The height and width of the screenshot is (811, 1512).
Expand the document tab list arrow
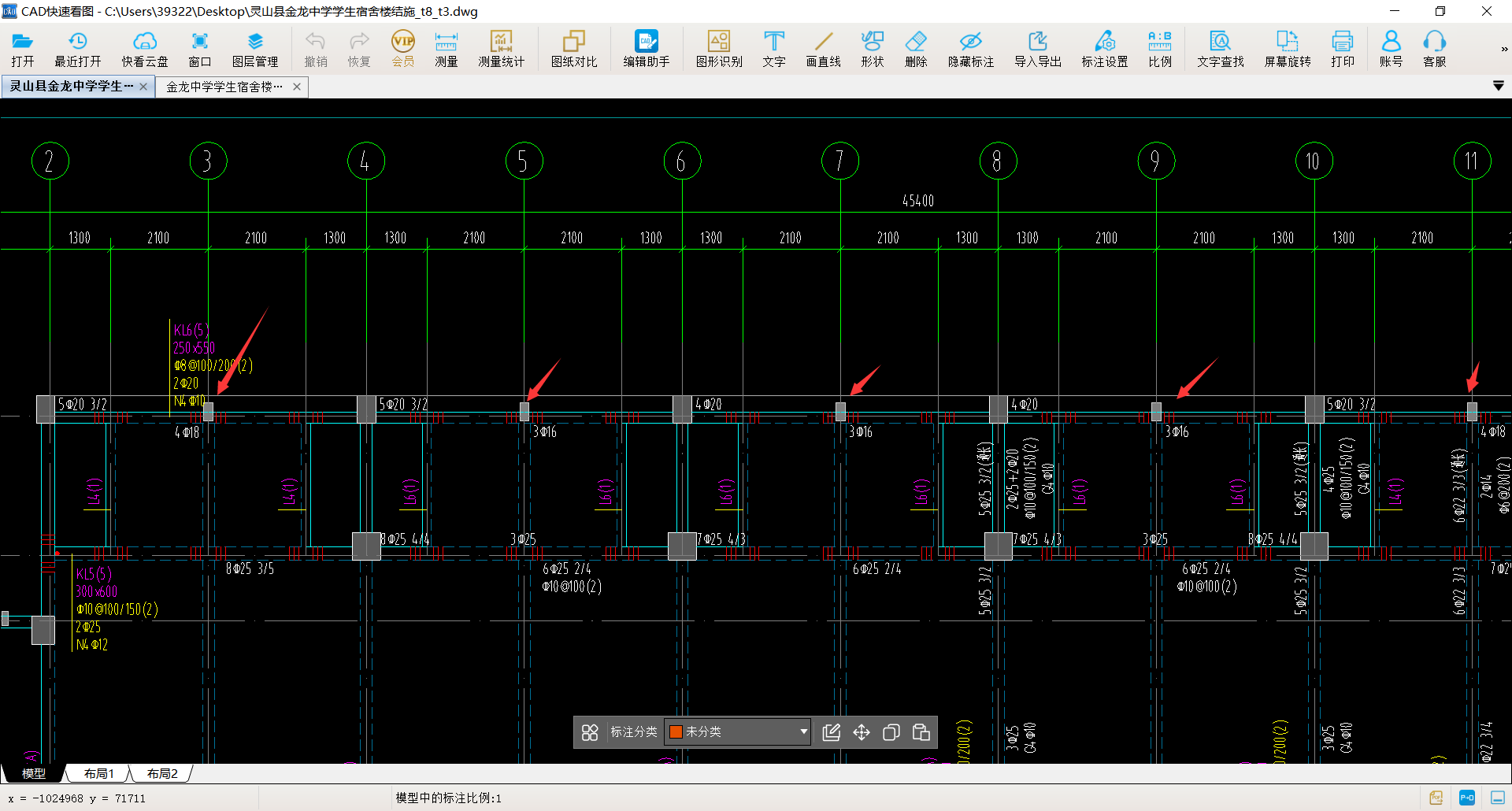(1498, 86)
